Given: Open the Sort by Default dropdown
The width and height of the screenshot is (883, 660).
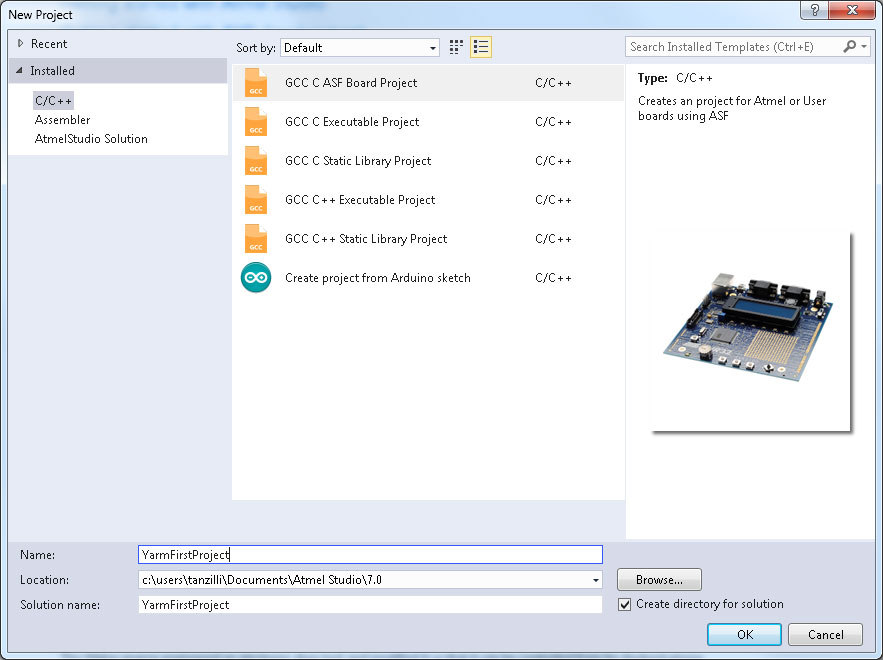Looking at the screenshot, I should click(x=360, y=48).
